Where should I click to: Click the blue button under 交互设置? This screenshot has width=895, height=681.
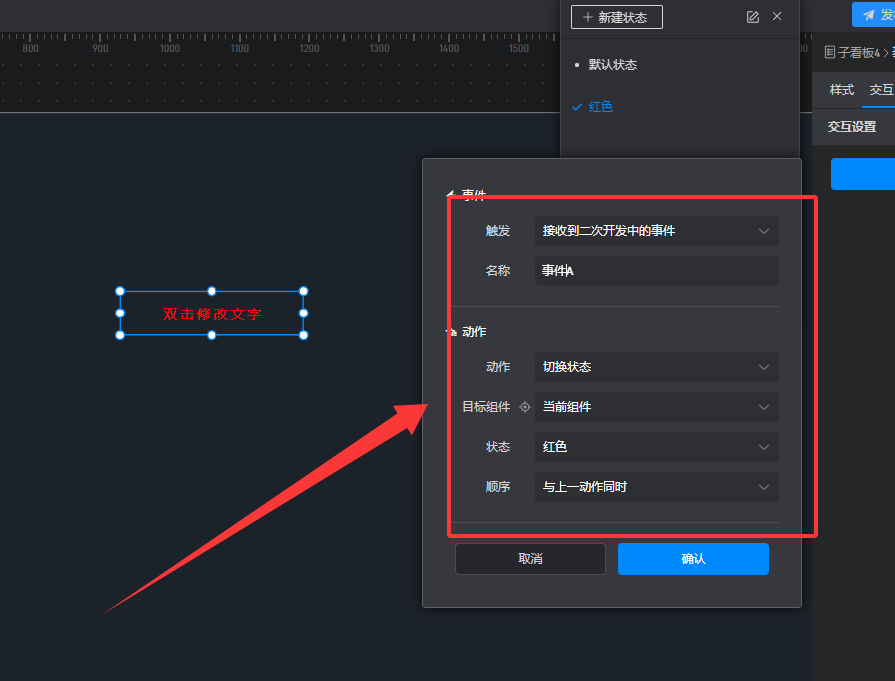[862, 174]
